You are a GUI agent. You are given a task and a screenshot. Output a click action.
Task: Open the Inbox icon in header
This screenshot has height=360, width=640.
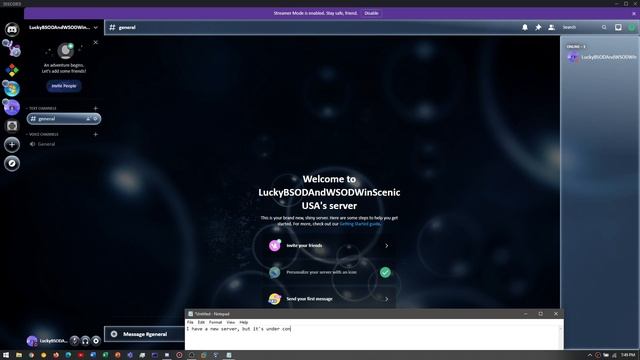(618, 27)
